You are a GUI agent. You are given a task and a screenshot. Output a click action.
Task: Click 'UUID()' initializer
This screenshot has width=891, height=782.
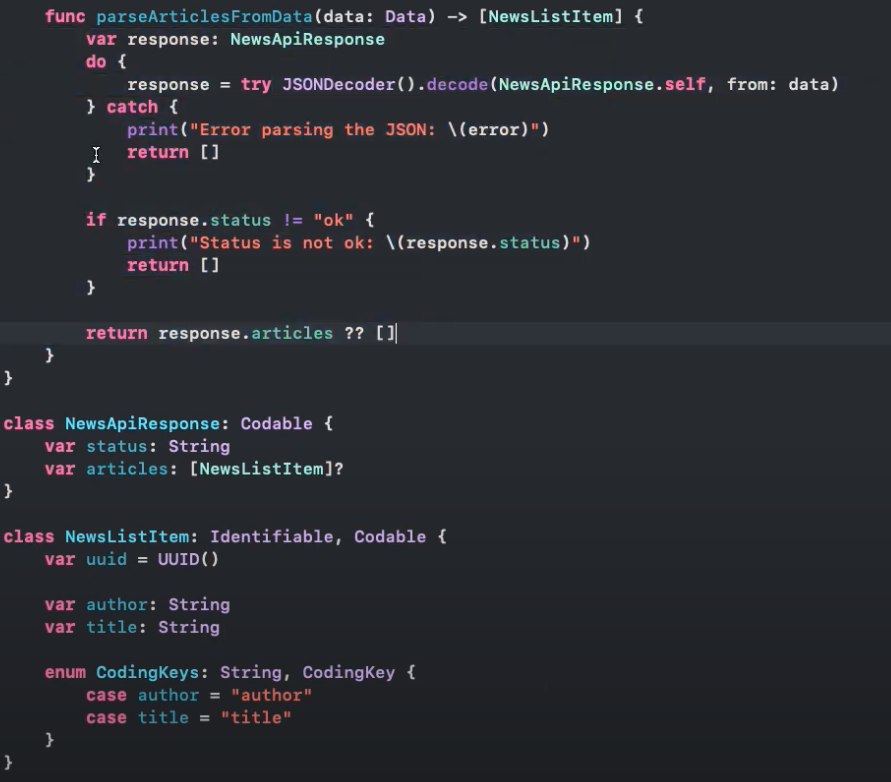coord(188,559)
